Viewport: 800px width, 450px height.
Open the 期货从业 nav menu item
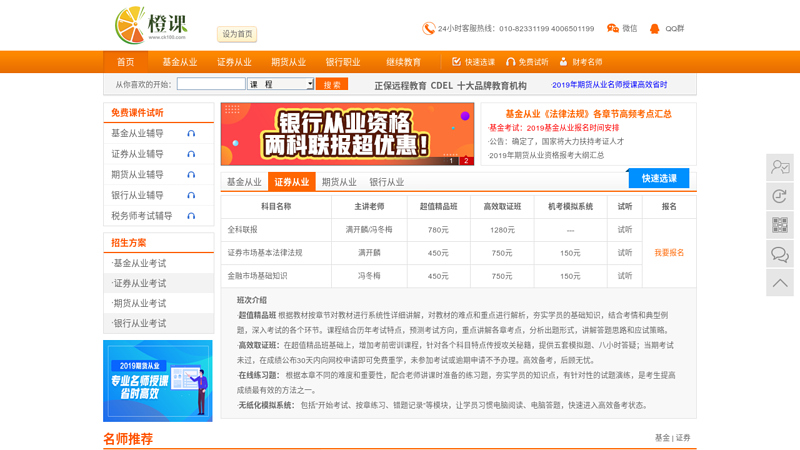[x=288, y=62]
